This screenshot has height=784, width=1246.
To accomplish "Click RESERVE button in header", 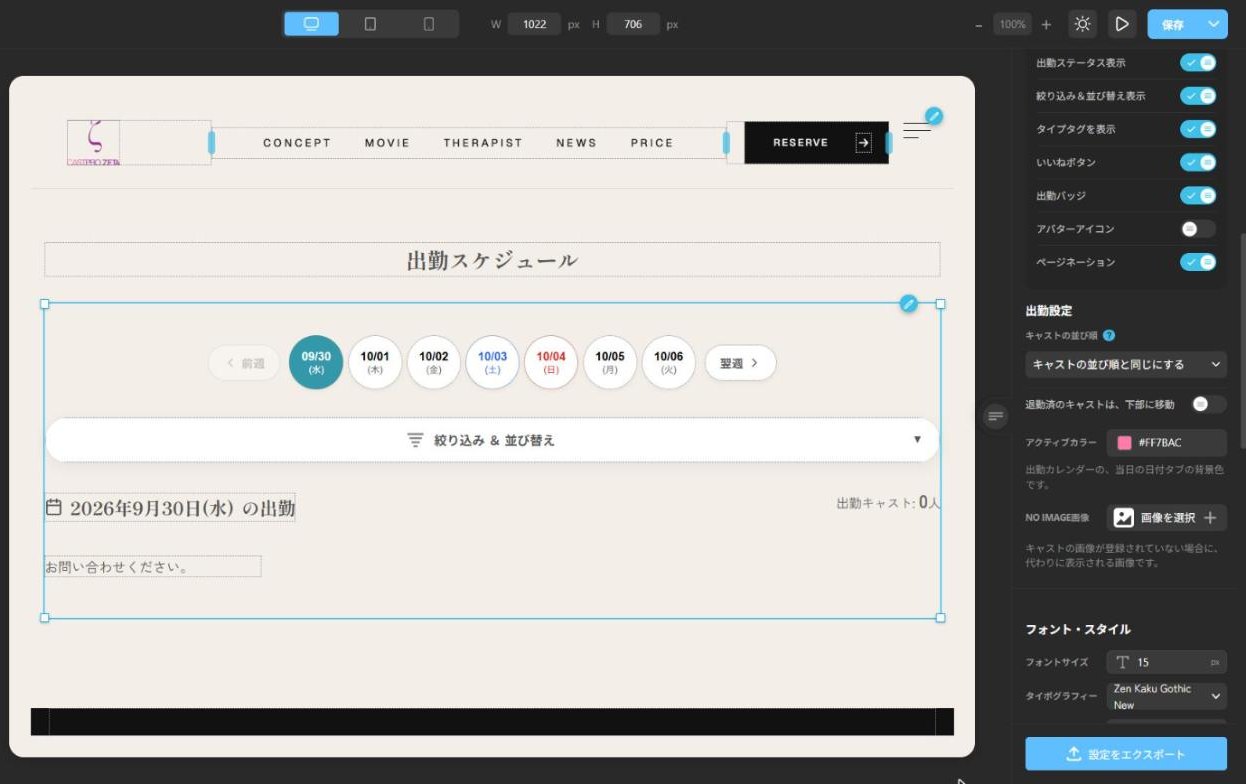I will coord(816,143).
